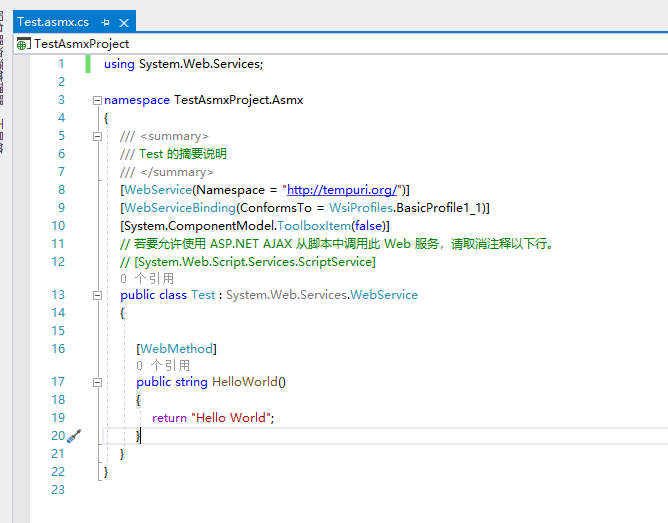This screenshot has height=523, width=668.
Task: Close the Test.asmx.cs tab
Action: tap(124, 23)
